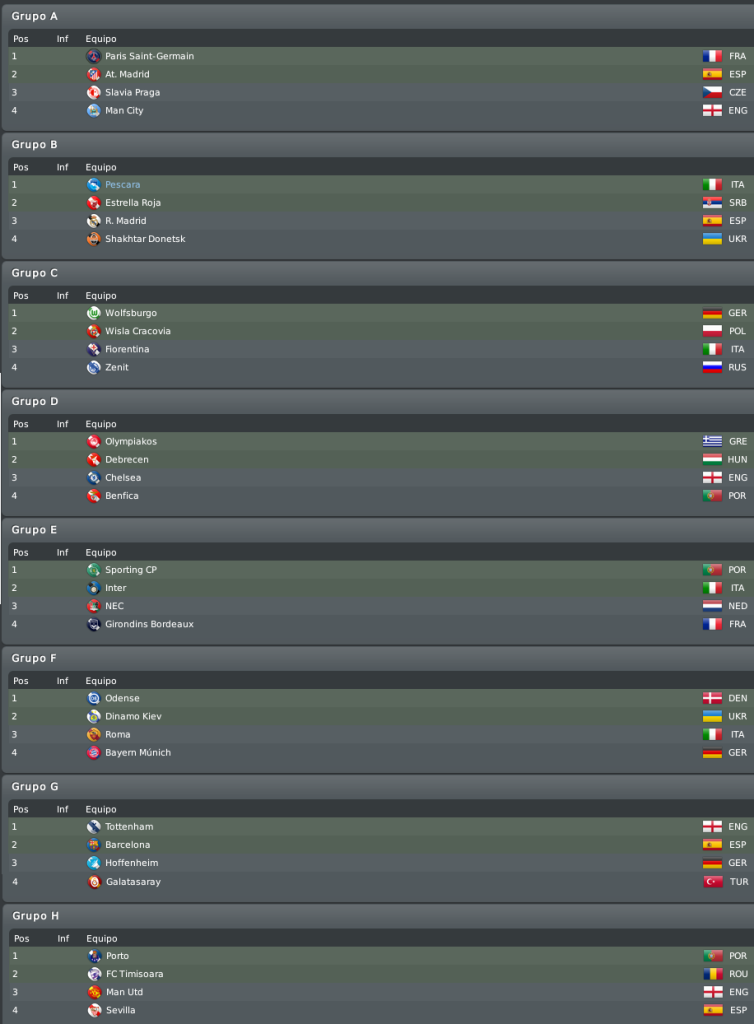Screen dimensions: 754x1024
Task: Click the Bayern Múnich club badge
Action: tap(93, 752)
